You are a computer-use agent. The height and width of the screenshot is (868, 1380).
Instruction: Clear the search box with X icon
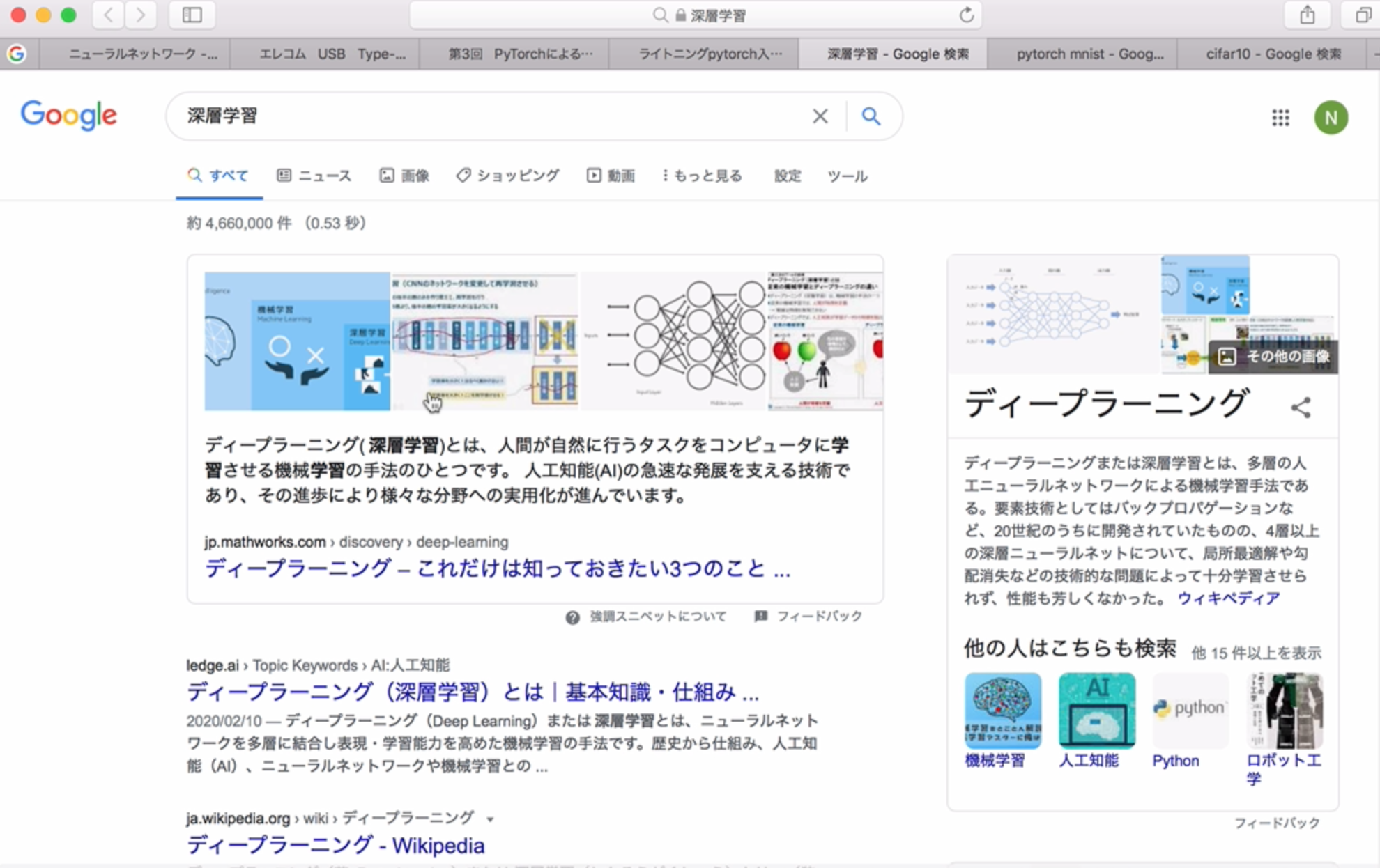[820, 116]
